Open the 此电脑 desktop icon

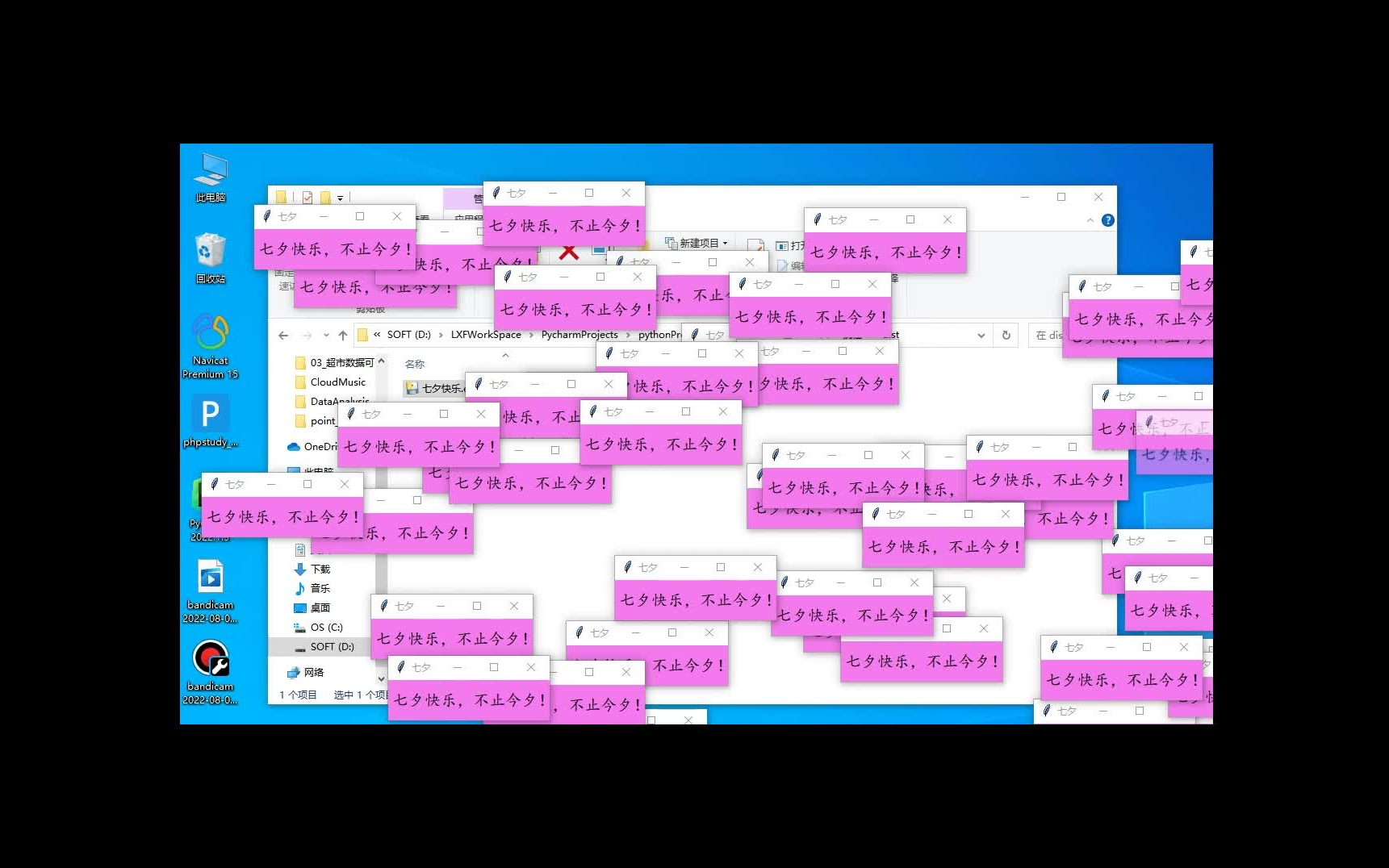tap(211, 177)
